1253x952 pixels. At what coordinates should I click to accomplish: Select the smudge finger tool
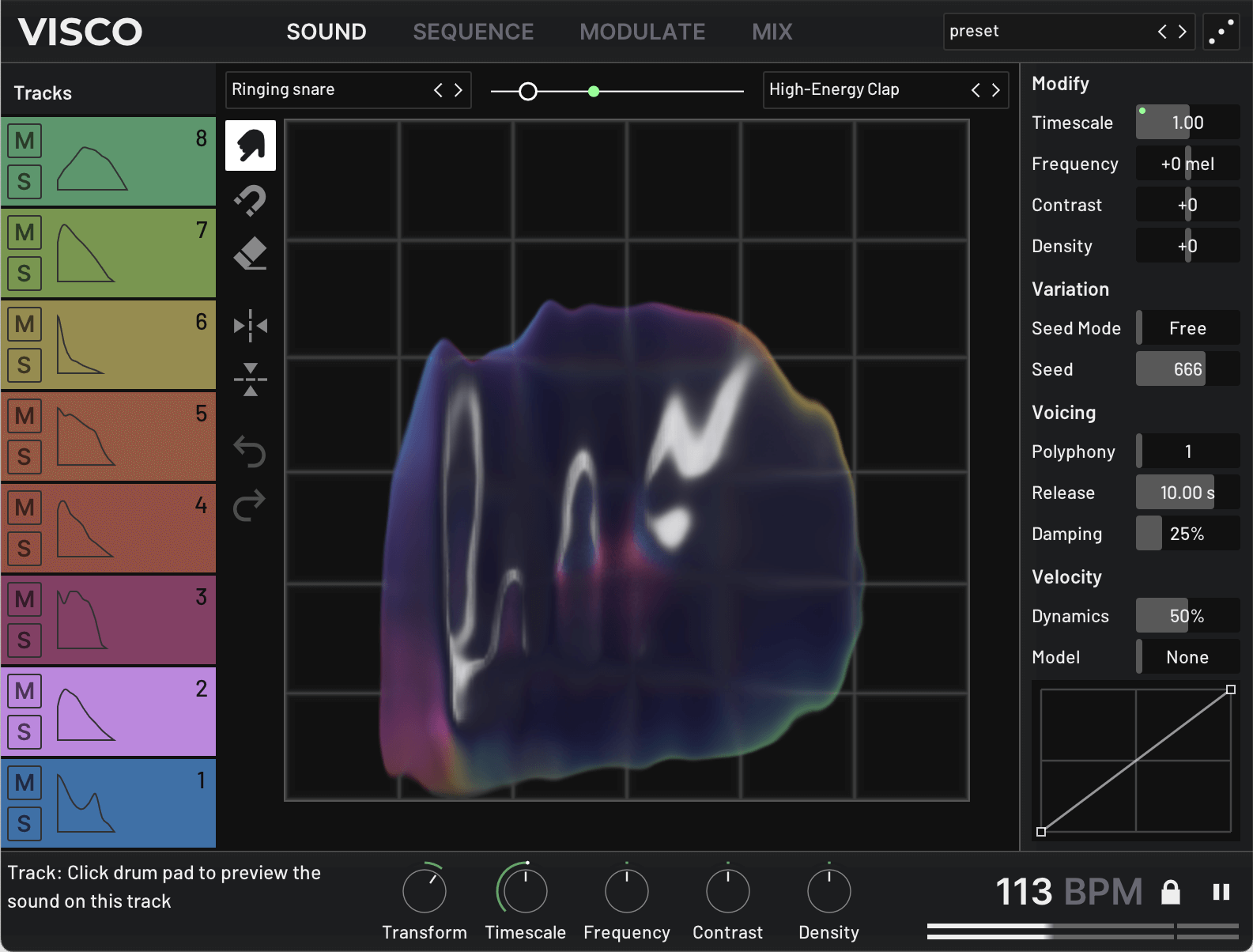251,145
